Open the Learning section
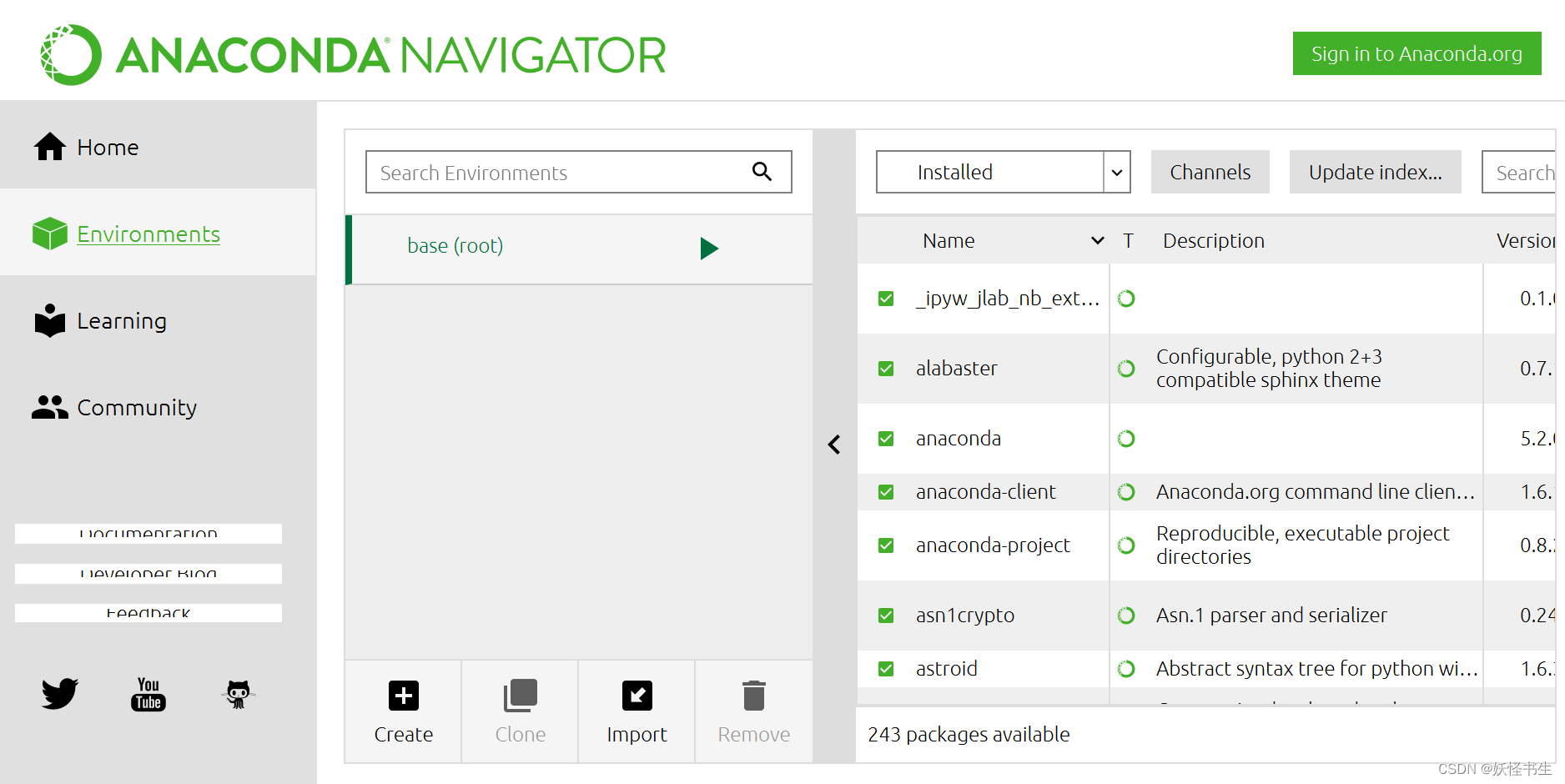The image size is (1565, 784). (x=158, y=320)
